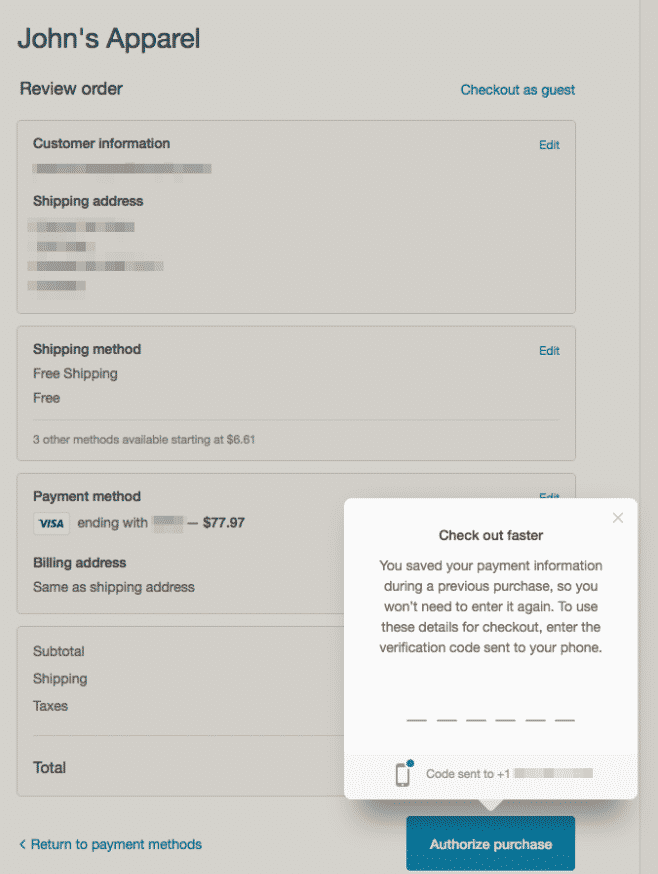Click the John's Apparel store title

click(109, 39)
